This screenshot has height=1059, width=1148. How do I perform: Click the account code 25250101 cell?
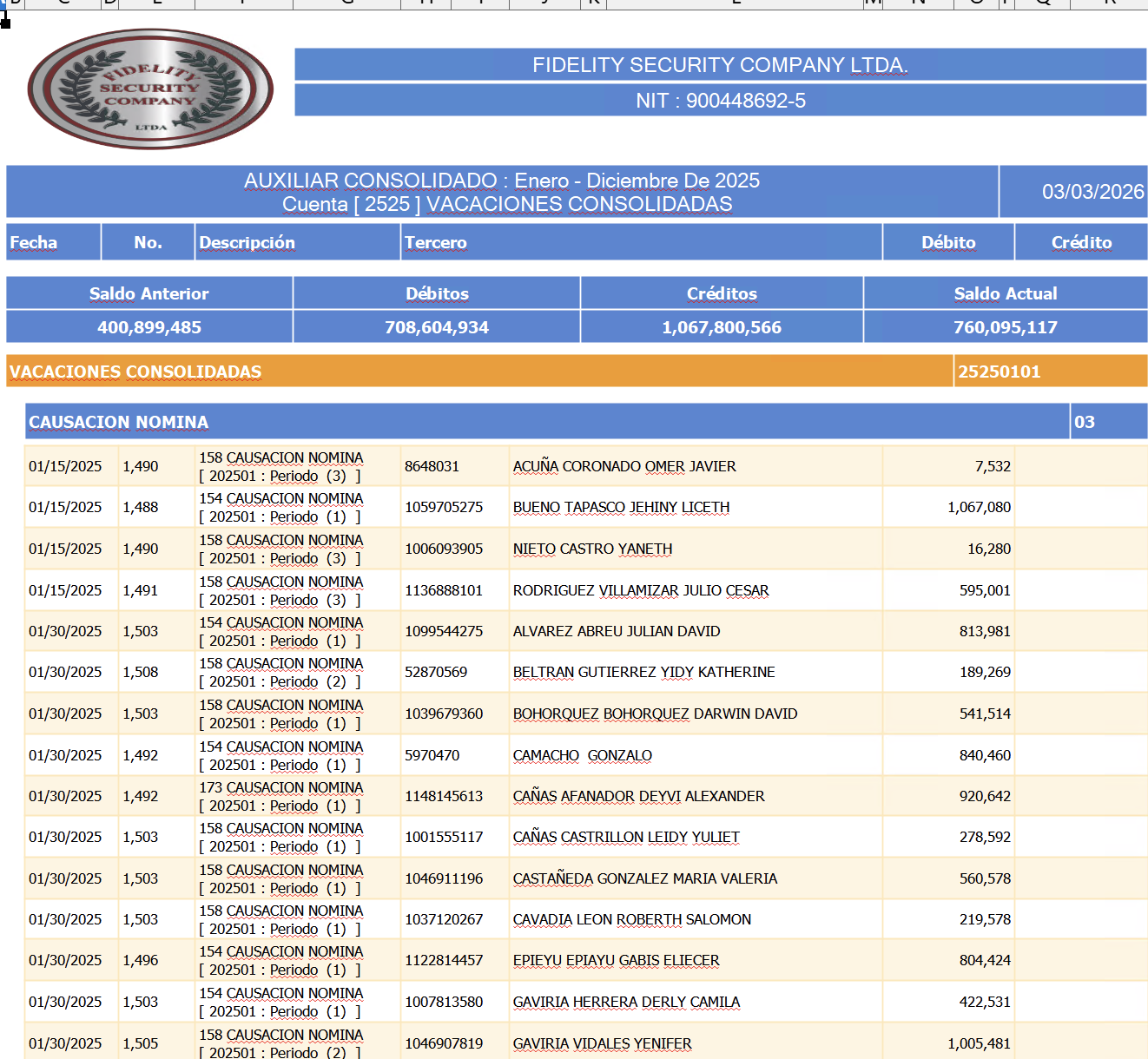click(x=1051, y=372)
